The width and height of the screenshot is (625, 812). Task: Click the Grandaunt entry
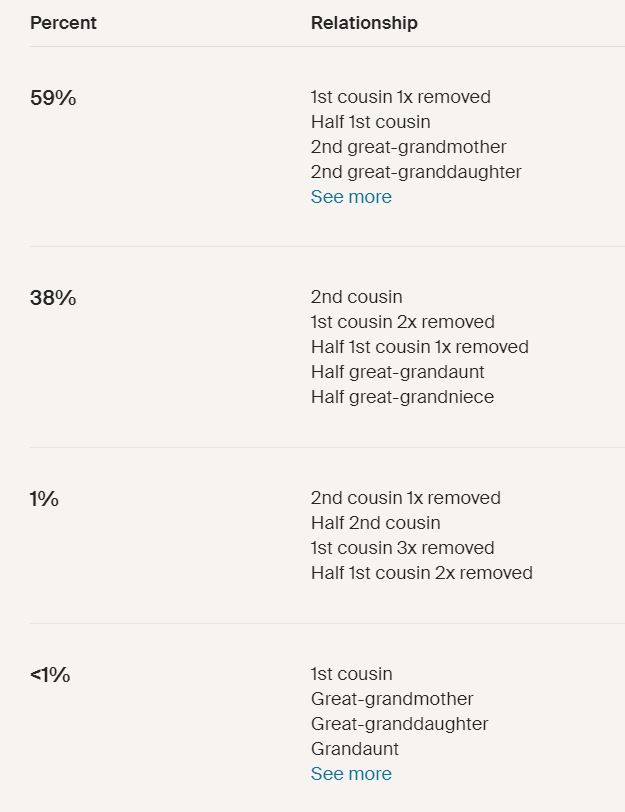point(355,749)
